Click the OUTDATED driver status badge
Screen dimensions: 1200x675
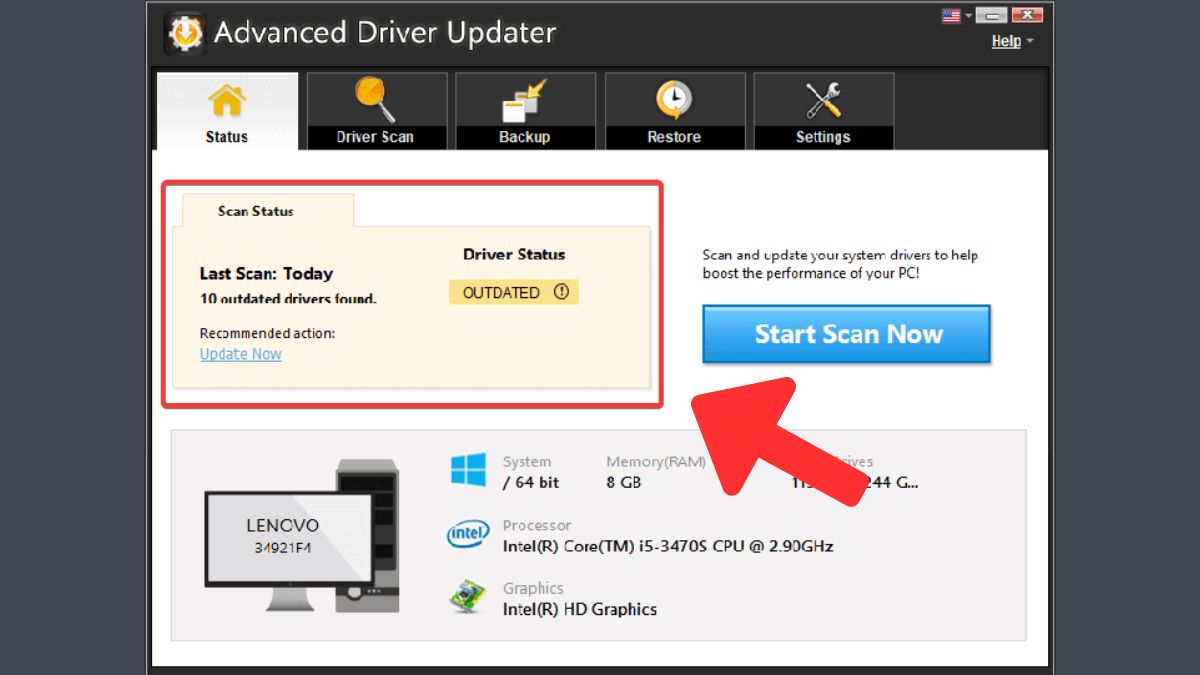tap(514, 292)
